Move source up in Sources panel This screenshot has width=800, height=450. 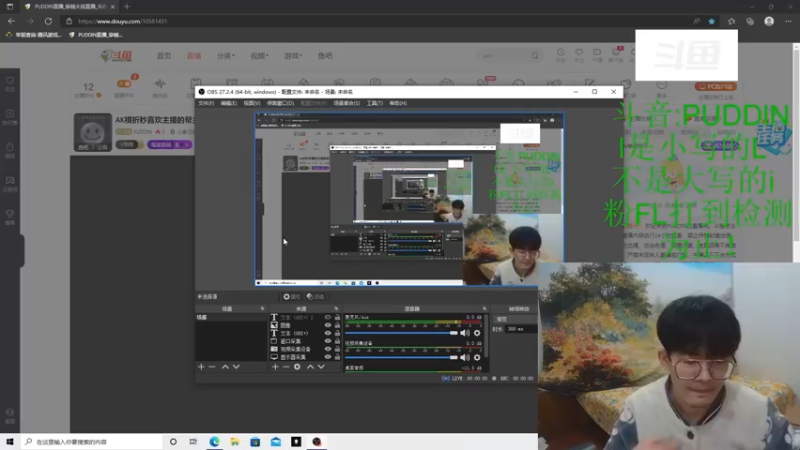[310, 367]
